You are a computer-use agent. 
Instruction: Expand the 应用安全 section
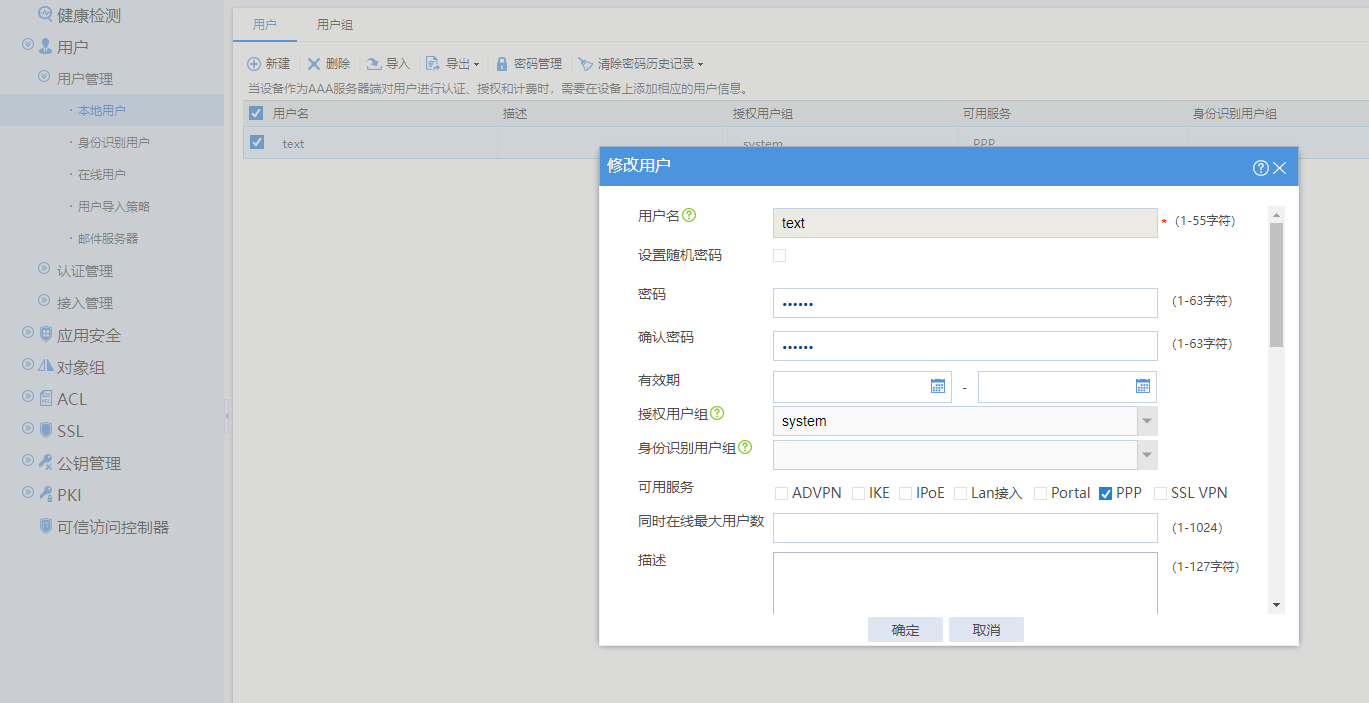tap(28, 333)
